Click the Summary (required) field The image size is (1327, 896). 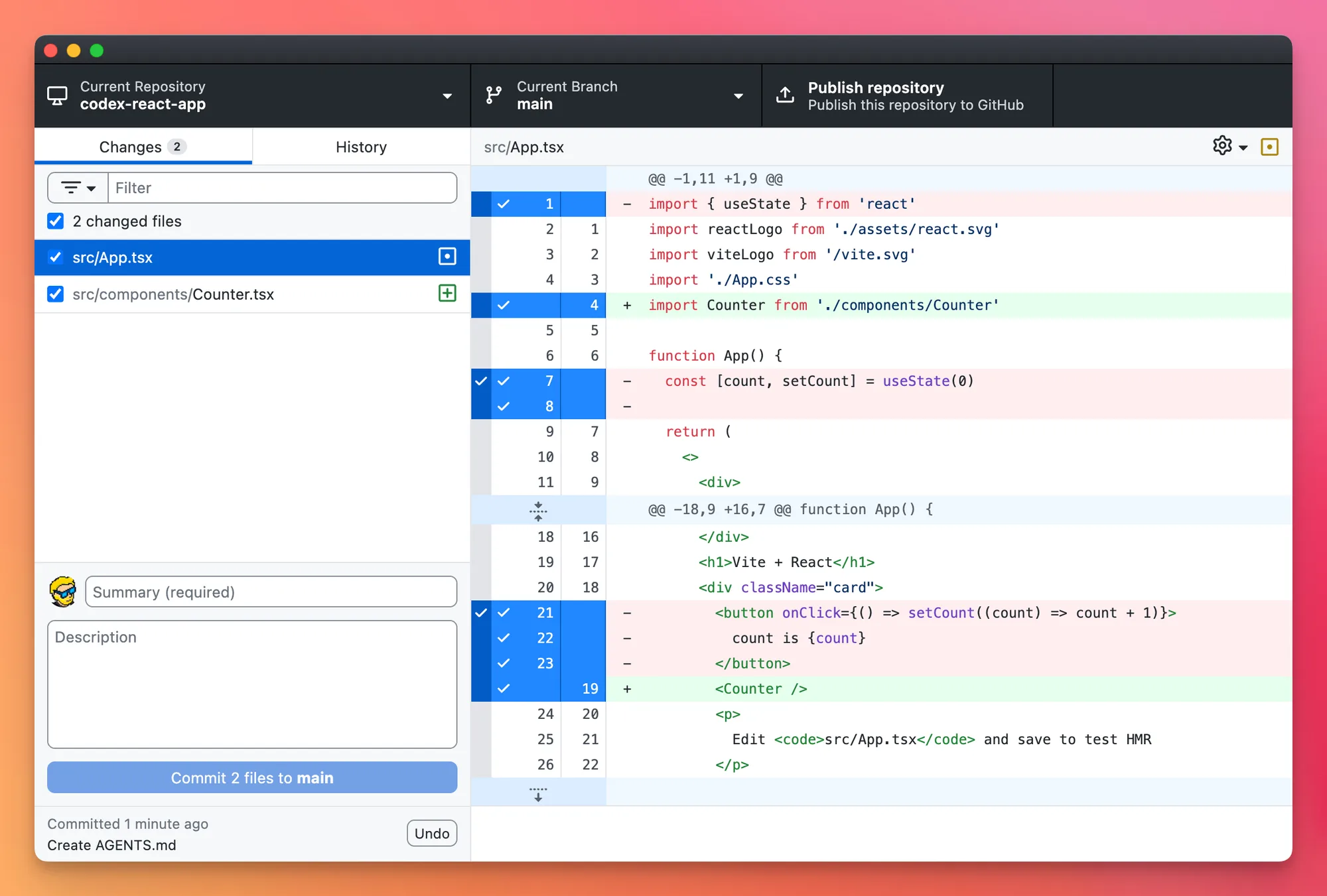coord(271,592)
